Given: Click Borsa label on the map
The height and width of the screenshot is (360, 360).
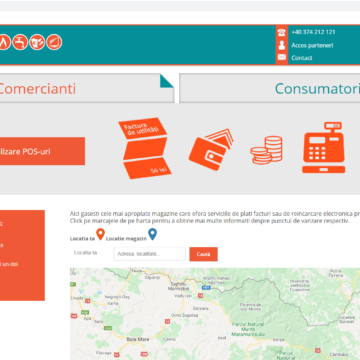Looking at the screenshot, I should point(278,340).
